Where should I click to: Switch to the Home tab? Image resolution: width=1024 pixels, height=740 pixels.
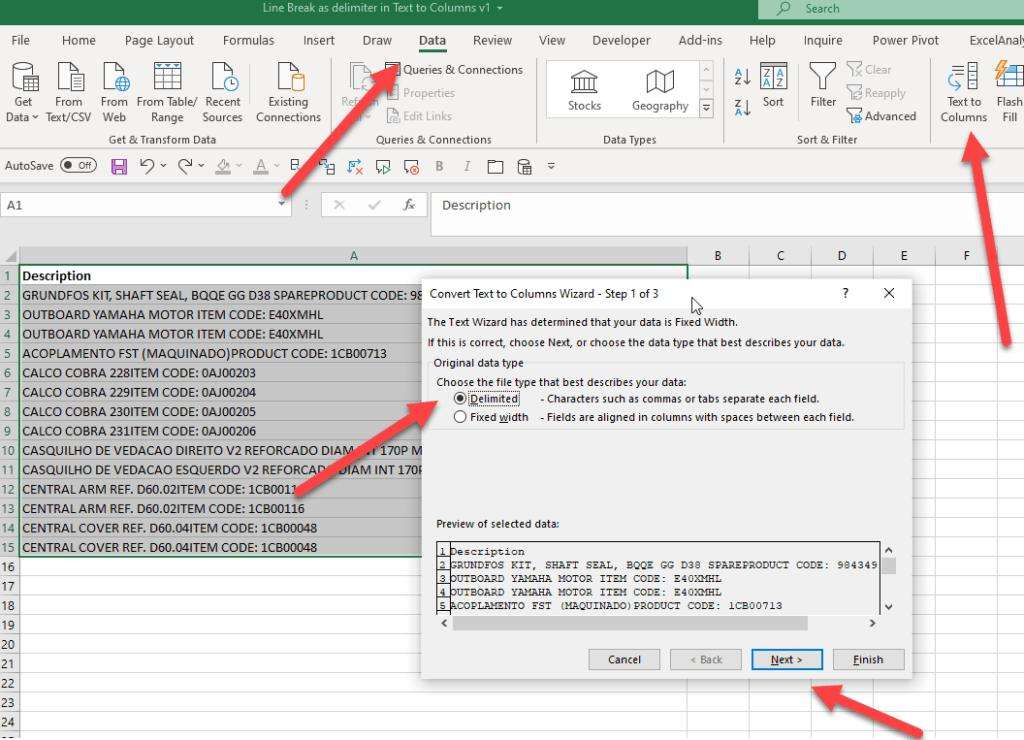click(78, 40)
